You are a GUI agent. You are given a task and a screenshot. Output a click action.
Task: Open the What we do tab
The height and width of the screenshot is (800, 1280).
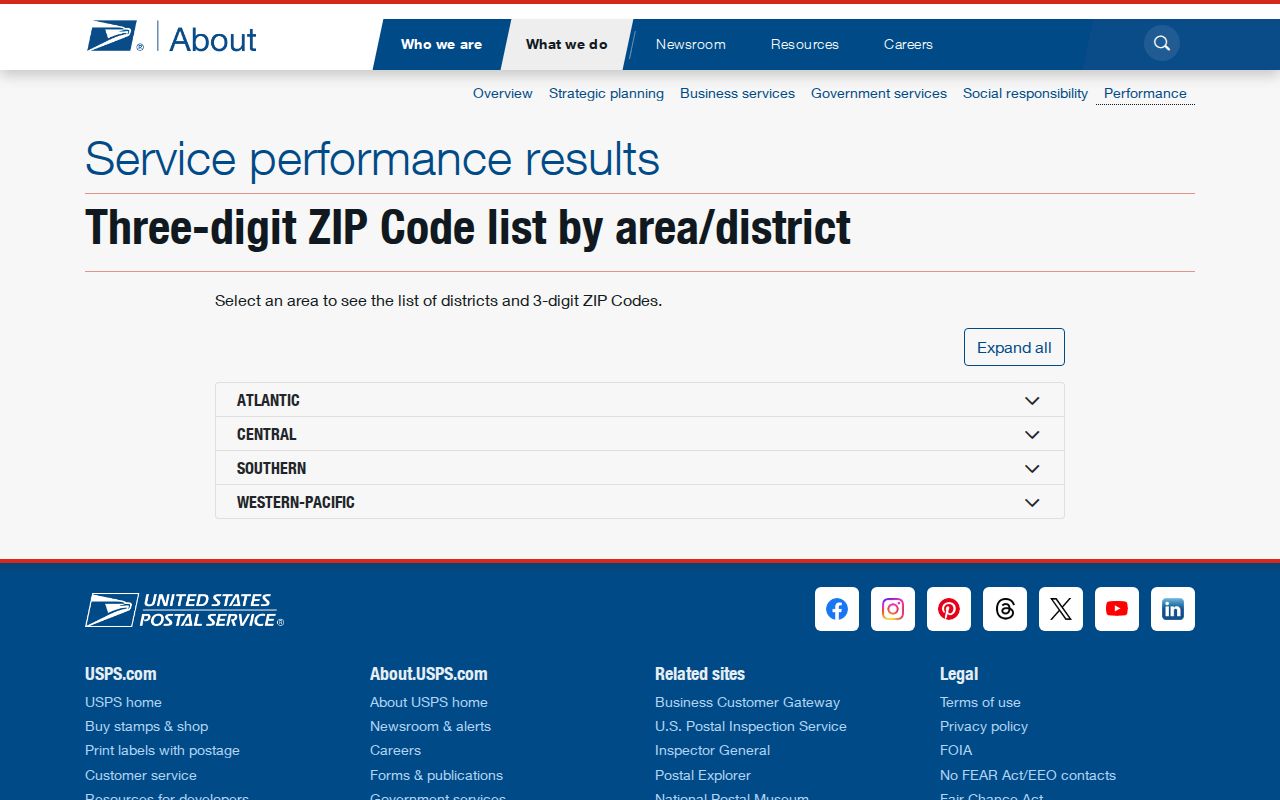[566, 44]
